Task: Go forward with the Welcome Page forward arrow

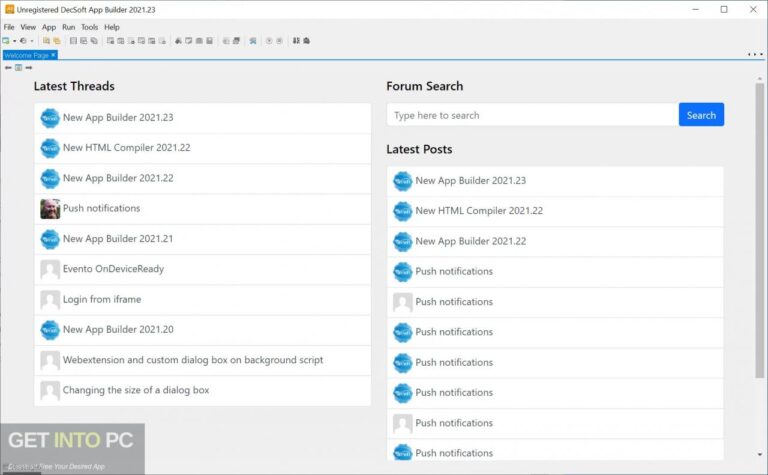Action: 29,68
